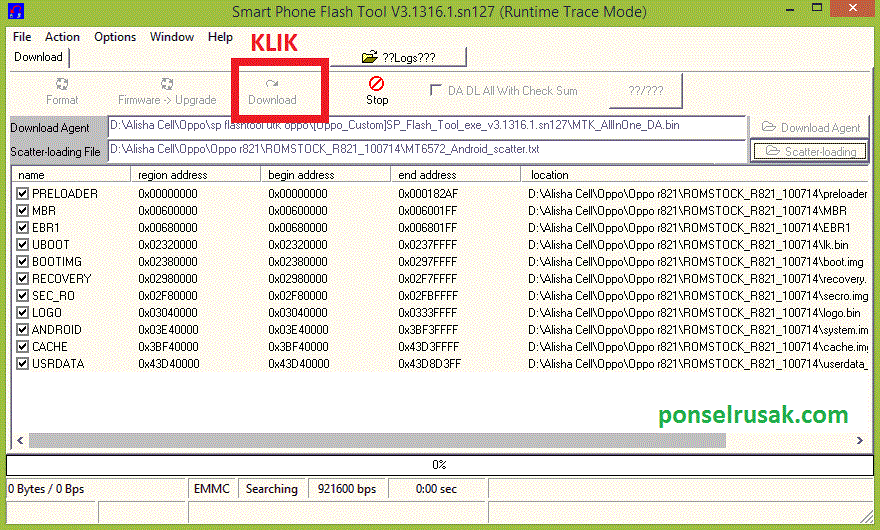Select the ANDROID row name
Screen dimensions: 880x530
57,330
